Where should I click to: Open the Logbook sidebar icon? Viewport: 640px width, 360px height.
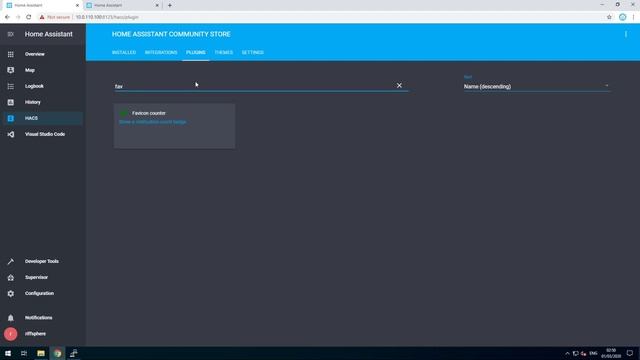tap(11, 86)
